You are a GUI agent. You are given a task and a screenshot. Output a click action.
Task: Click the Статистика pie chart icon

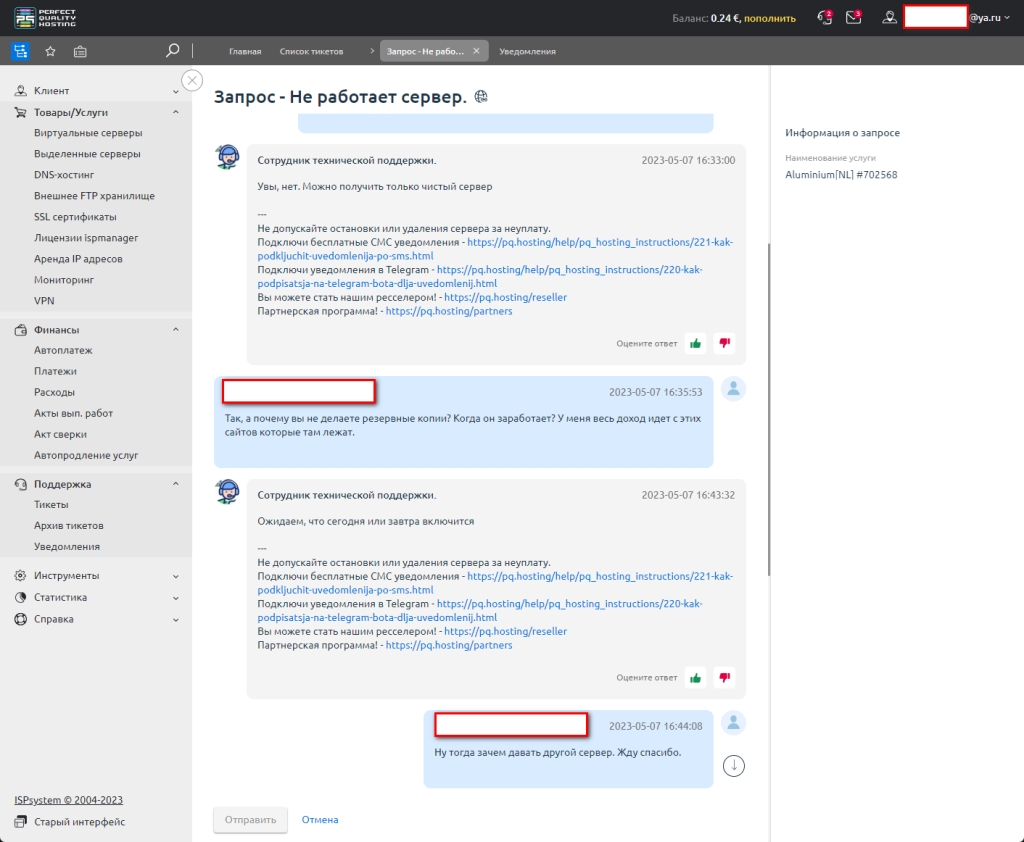21,597
